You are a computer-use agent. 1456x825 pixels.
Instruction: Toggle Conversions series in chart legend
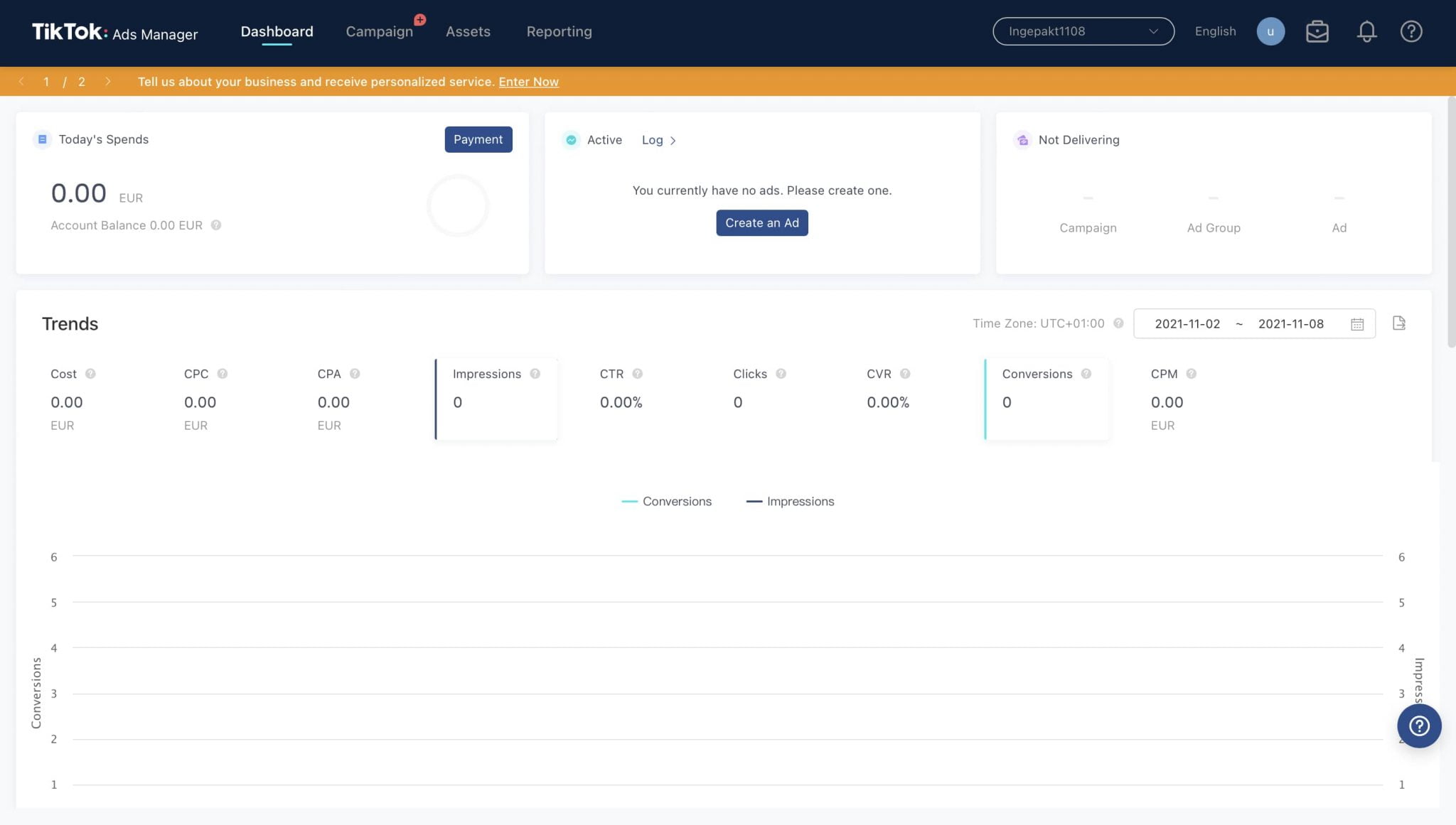click(667, 501)
